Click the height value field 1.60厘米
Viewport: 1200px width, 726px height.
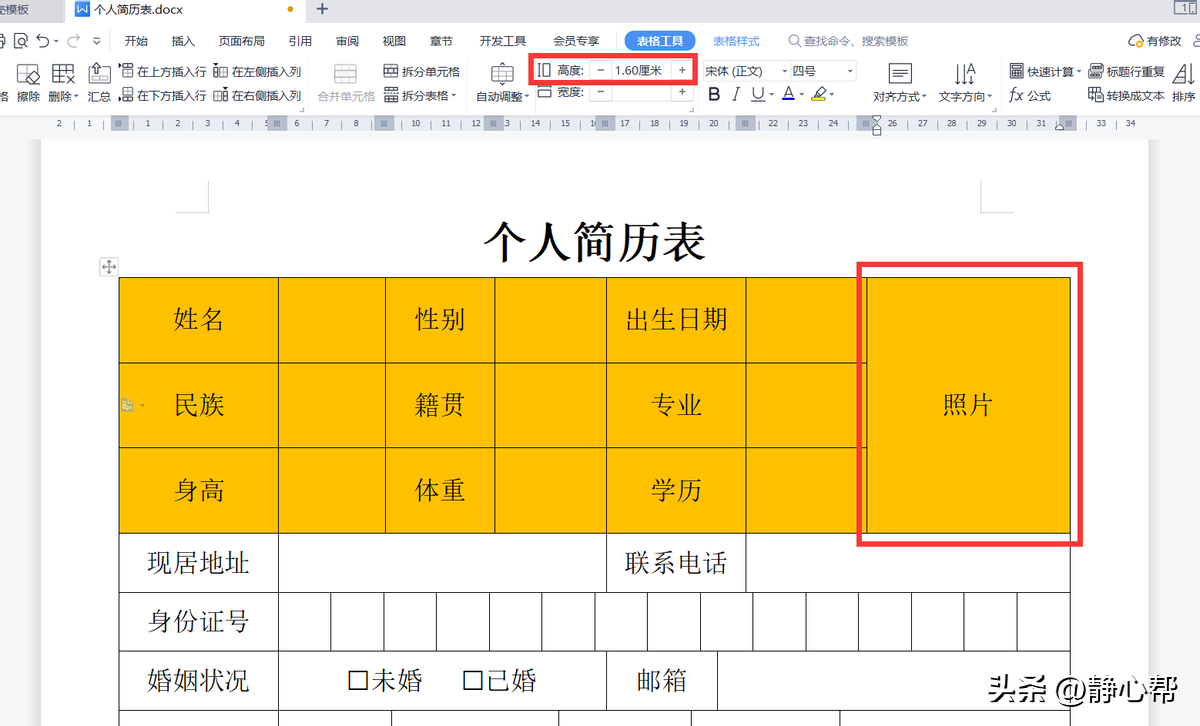pyautogui.click(x=641, y=70)
